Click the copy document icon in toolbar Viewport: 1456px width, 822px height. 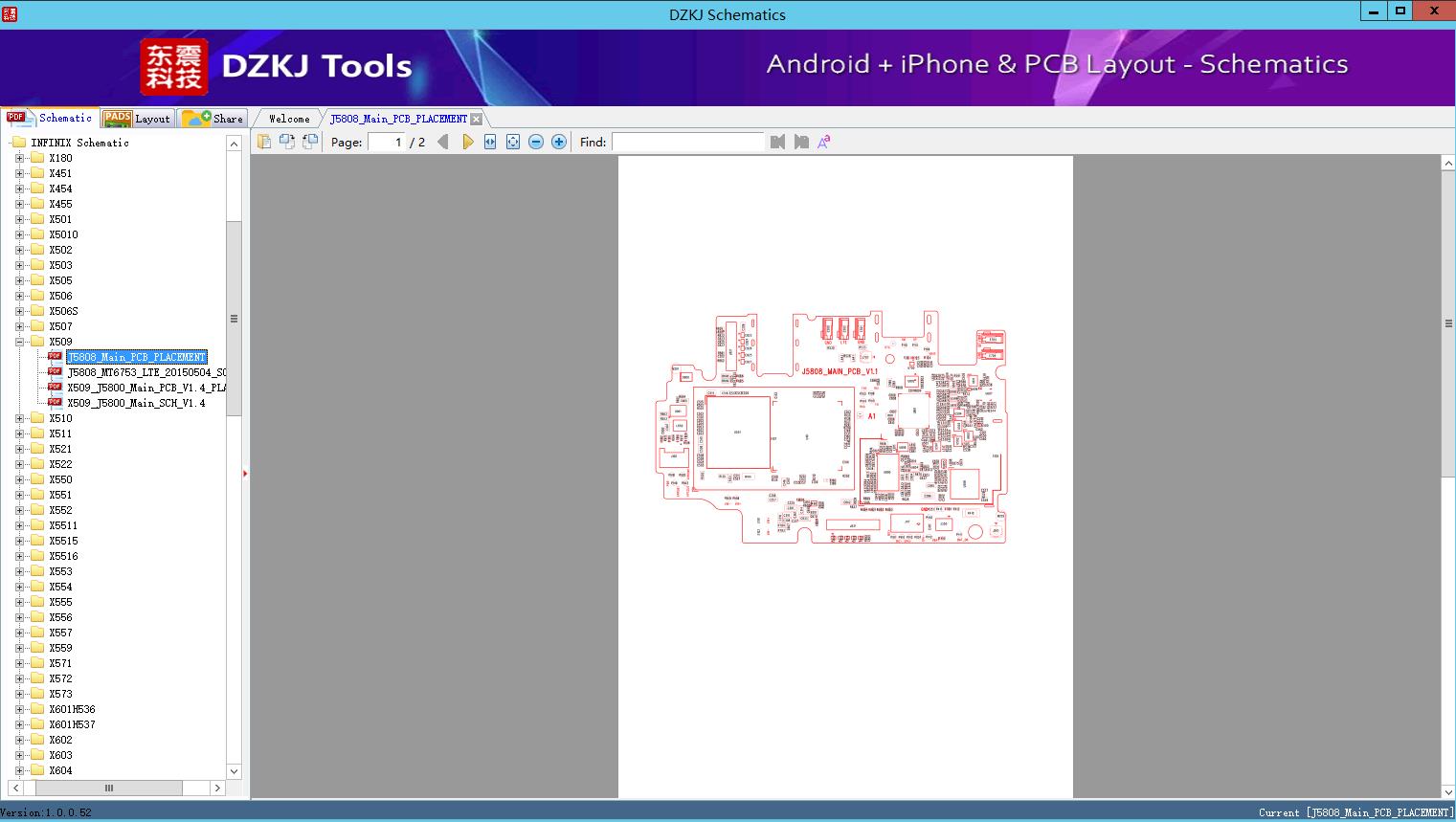point(263,142)
